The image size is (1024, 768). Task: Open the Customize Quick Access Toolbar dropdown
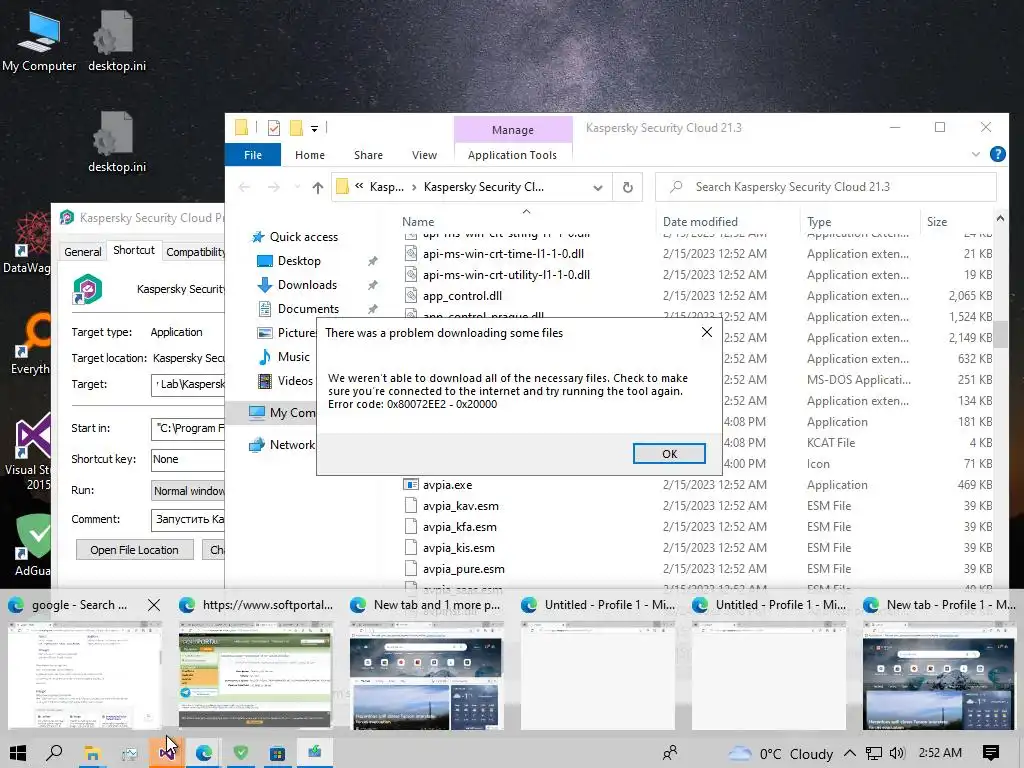(x=314, y=129)
